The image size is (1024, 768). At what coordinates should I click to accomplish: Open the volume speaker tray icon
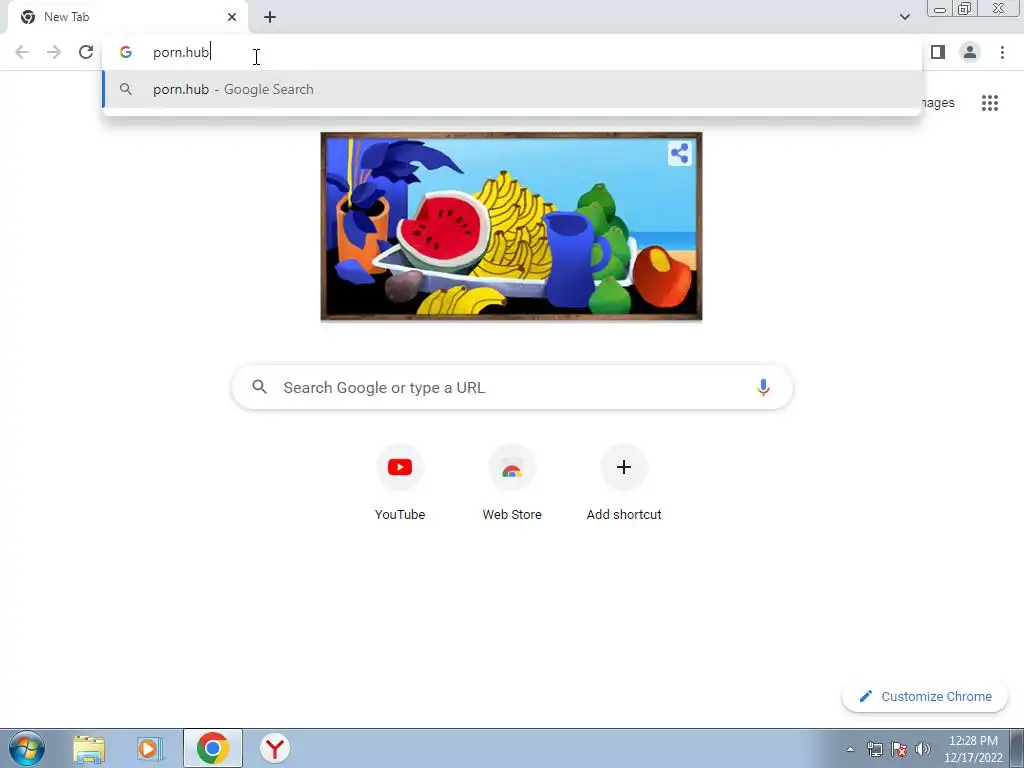(922, 749)
